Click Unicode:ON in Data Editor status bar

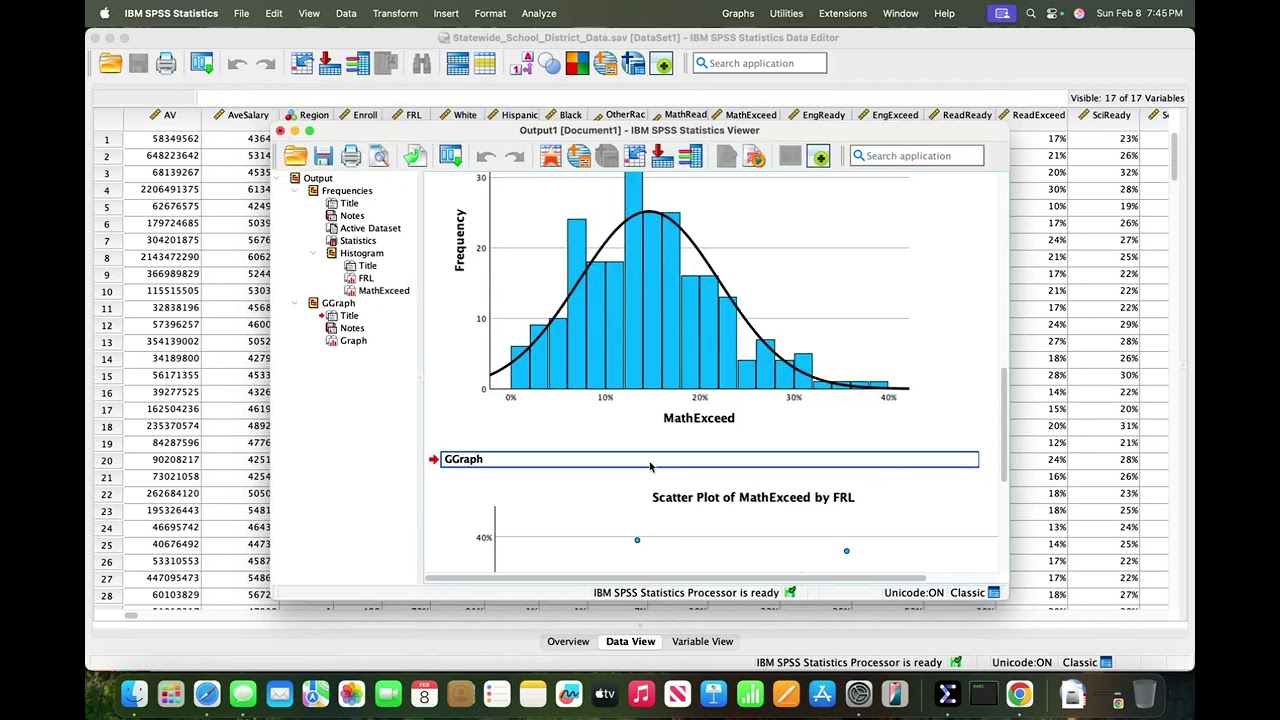pyautogui.click(x=1022, y=663)
